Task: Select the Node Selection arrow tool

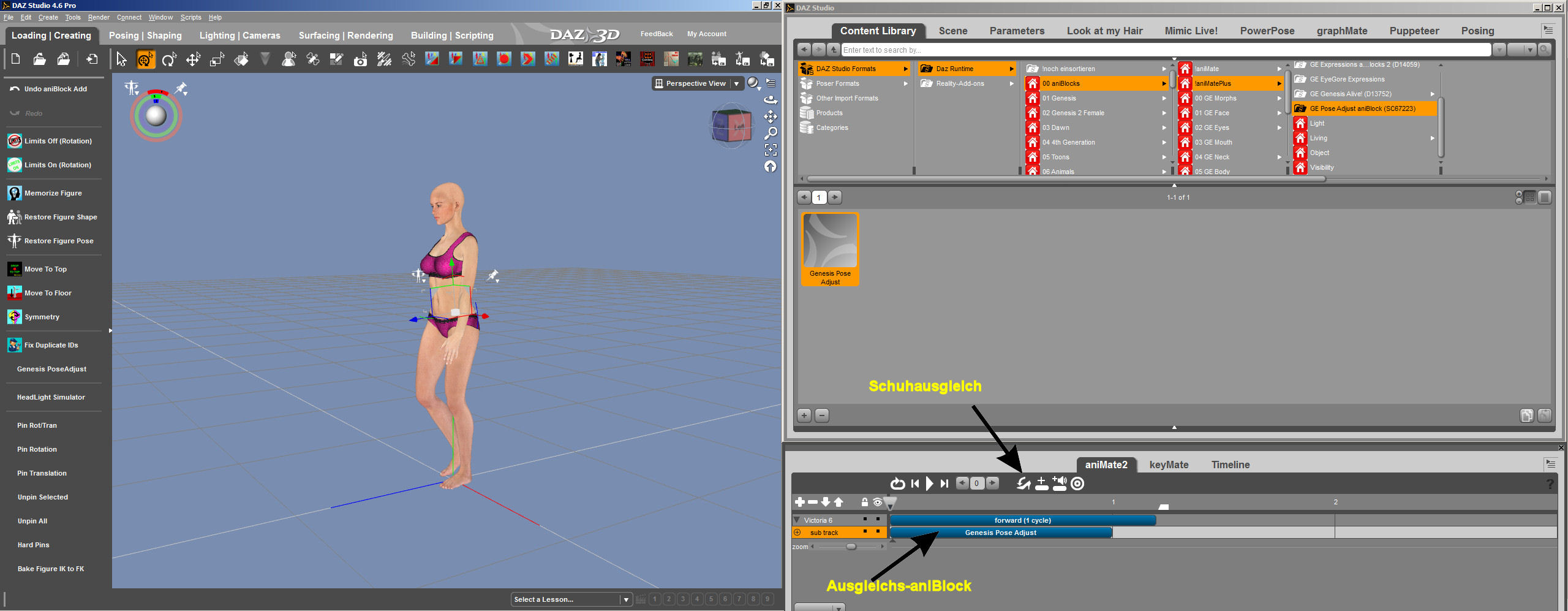Action: coord(121,59)
